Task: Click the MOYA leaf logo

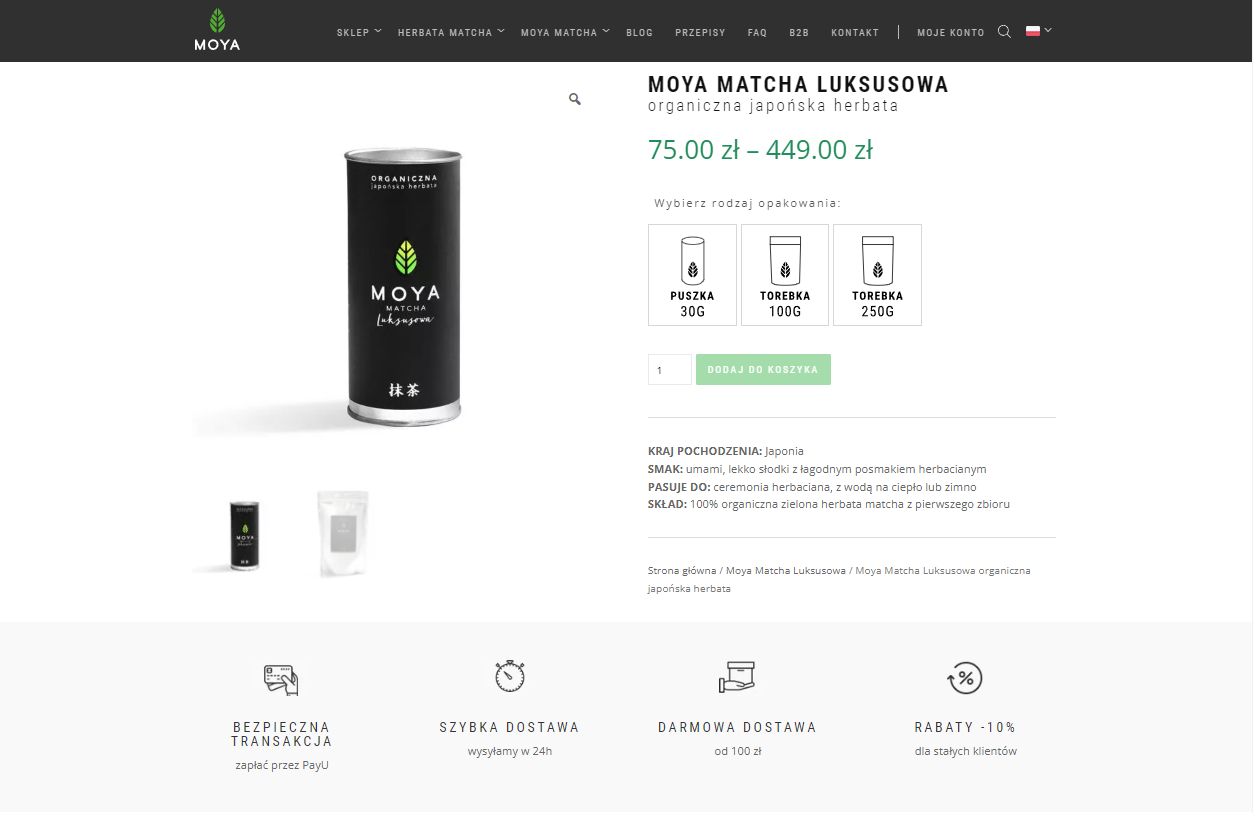Action: pos(217,30)
